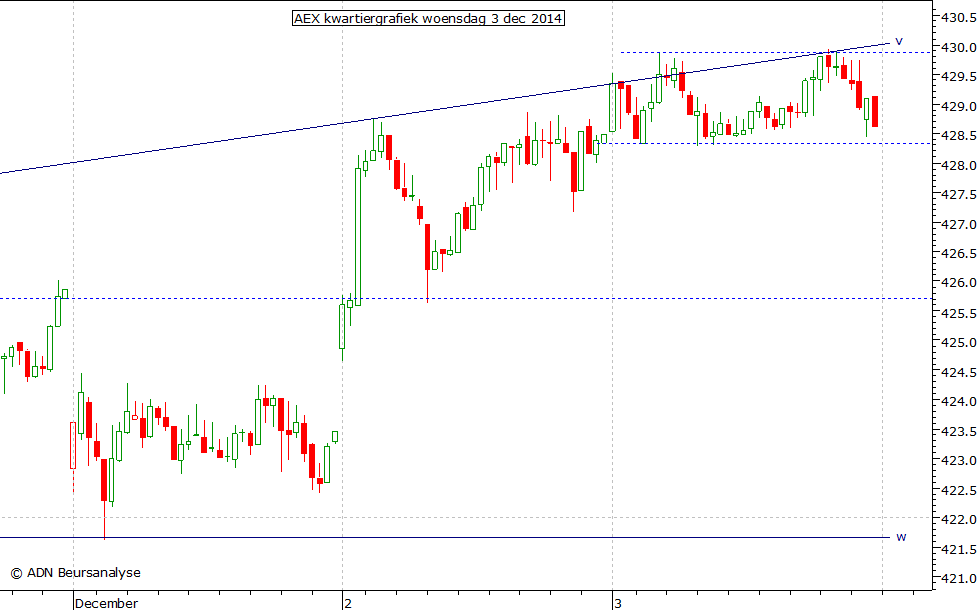Click the 425.0 price axis label

(959, 342)
